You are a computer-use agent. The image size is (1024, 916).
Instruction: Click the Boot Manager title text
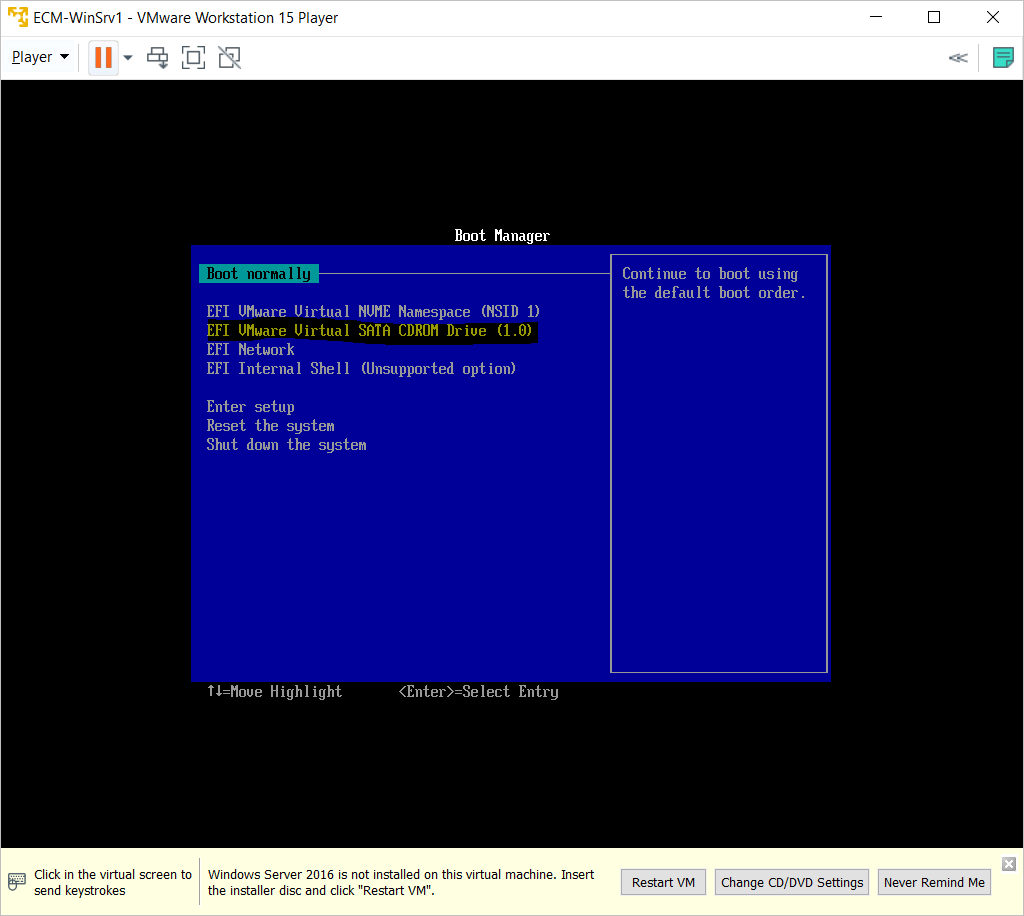502,236
